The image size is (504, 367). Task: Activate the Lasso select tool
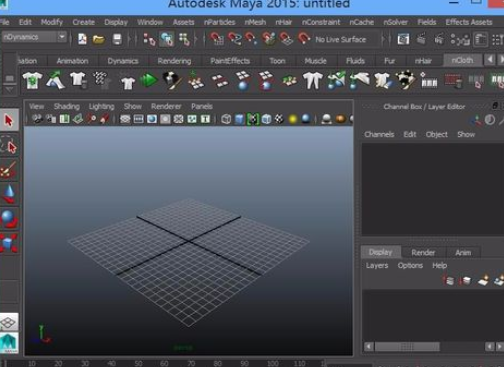click(x=9, y=146)
